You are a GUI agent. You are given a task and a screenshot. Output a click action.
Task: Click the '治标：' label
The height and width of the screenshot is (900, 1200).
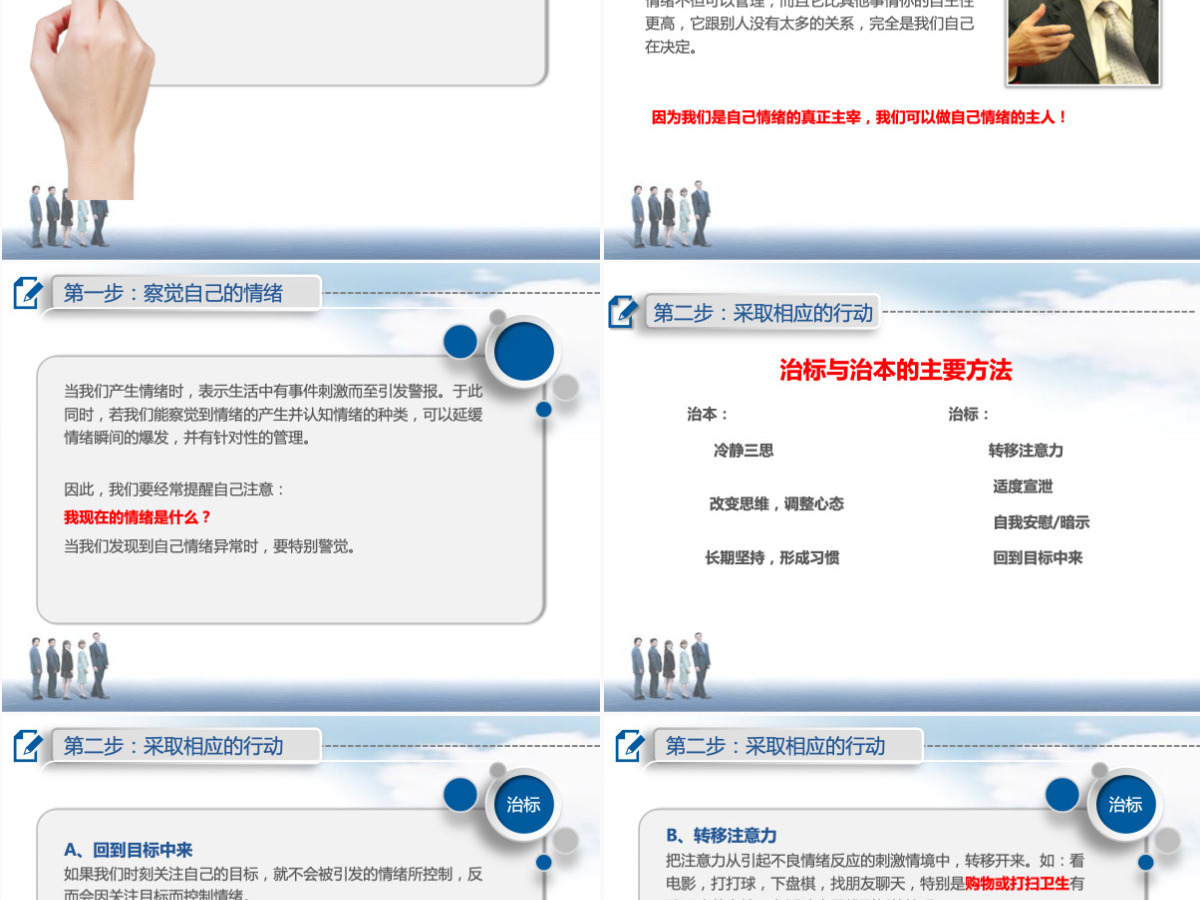tap(970, 414)
